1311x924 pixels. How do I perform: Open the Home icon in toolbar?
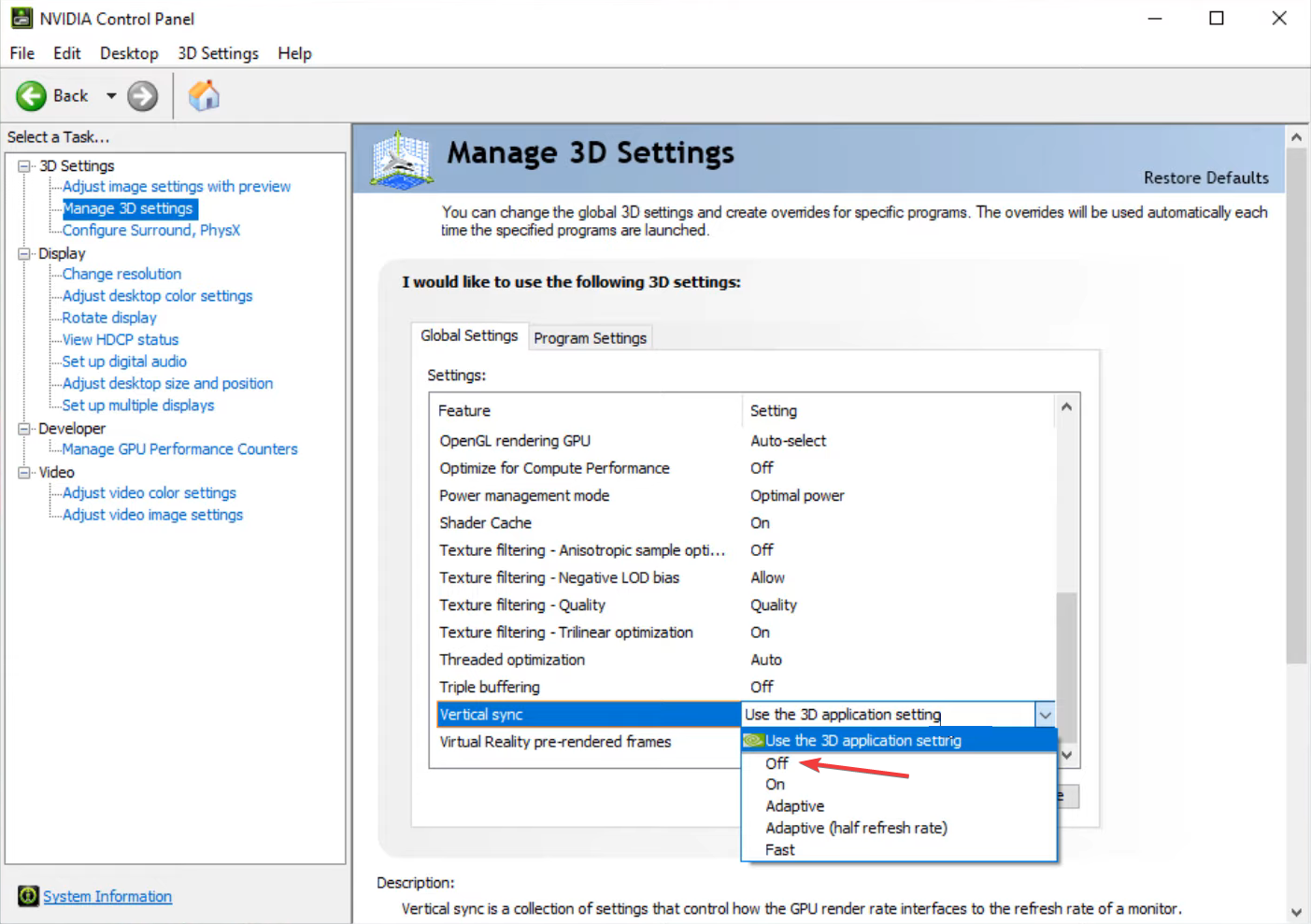pyautogui.click(x=204, y=95)
